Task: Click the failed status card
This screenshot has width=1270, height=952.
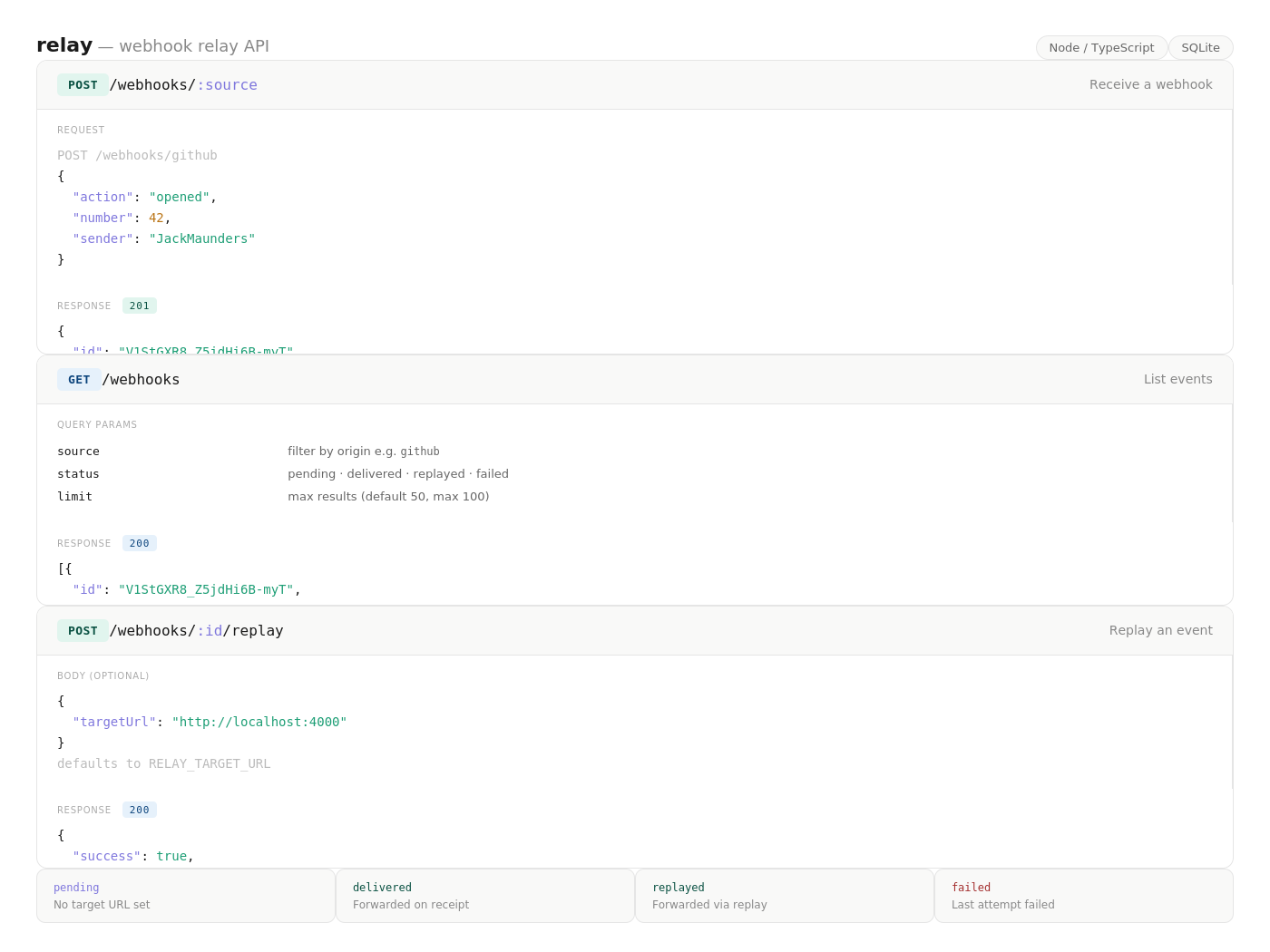Action: click(1084, 896)
